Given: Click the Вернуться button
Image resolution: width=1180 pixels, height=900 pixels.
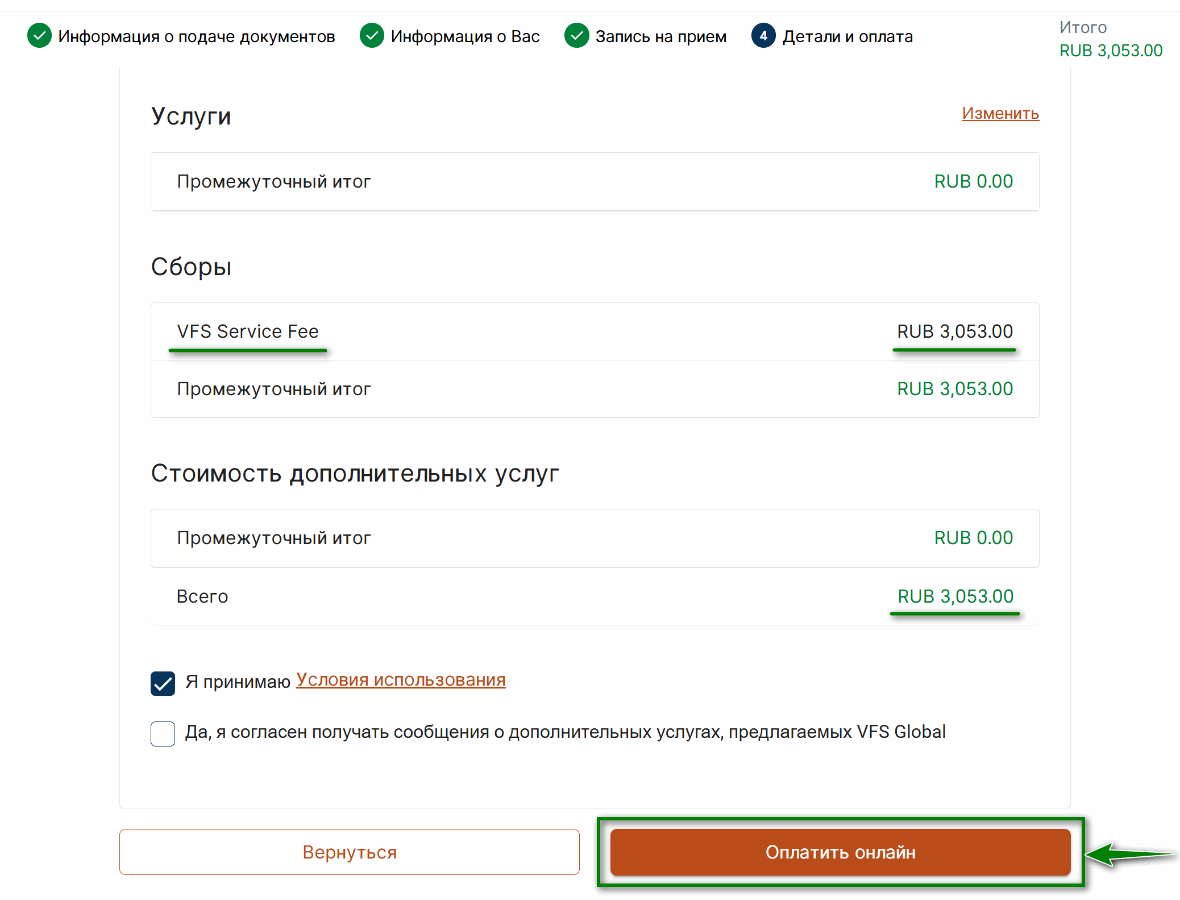Looking at the screenshot, I should (349, 852).
